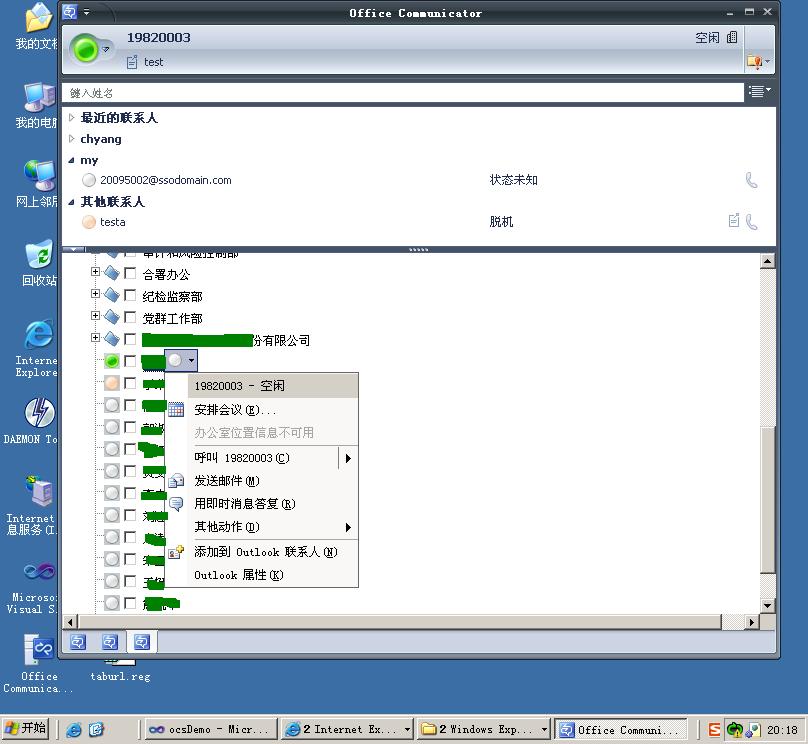Expand the 合署办公 tree node
Screen dimensions: 808x744
point(95,272)
